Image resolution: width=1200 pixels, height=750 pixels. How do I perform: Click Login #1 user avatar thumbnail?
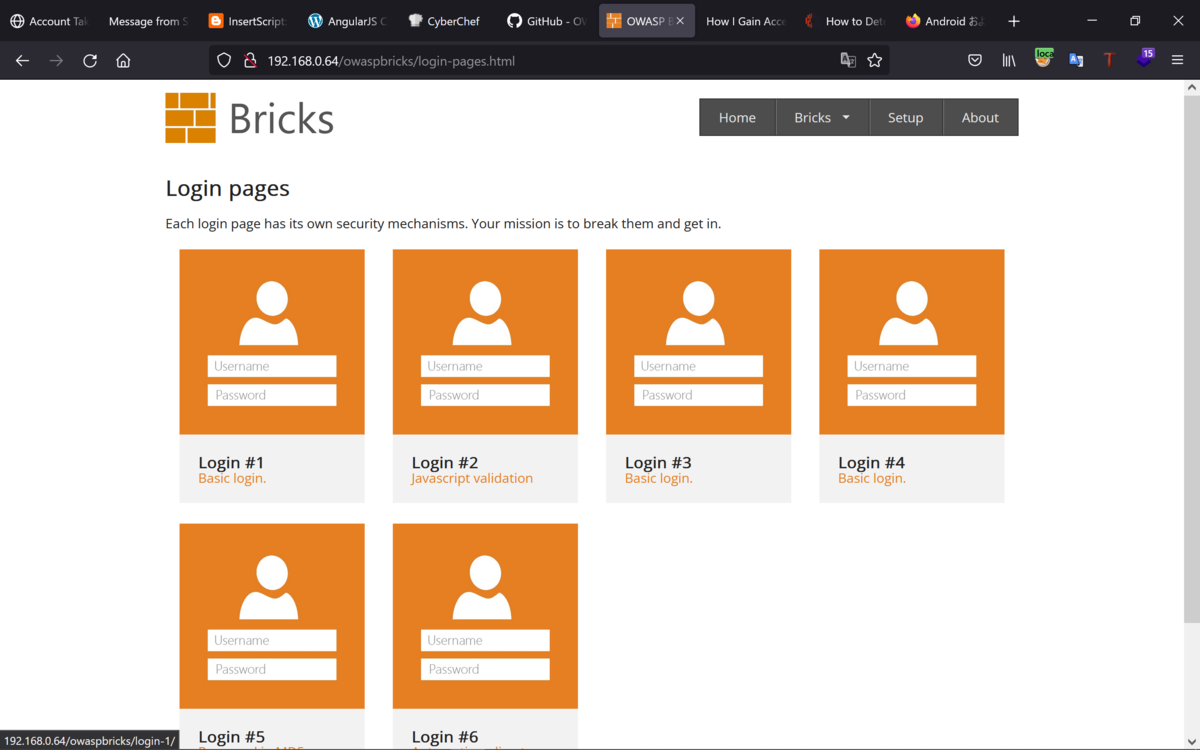[x=272, y=342]
